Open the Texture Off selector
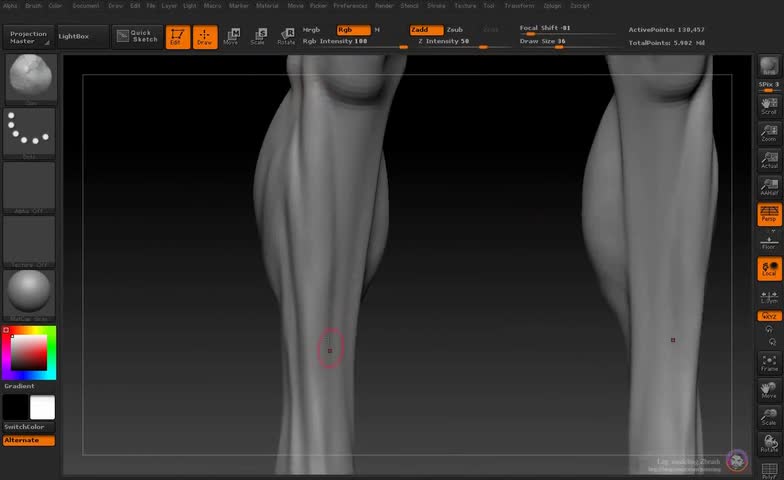 tap(29, 242)
